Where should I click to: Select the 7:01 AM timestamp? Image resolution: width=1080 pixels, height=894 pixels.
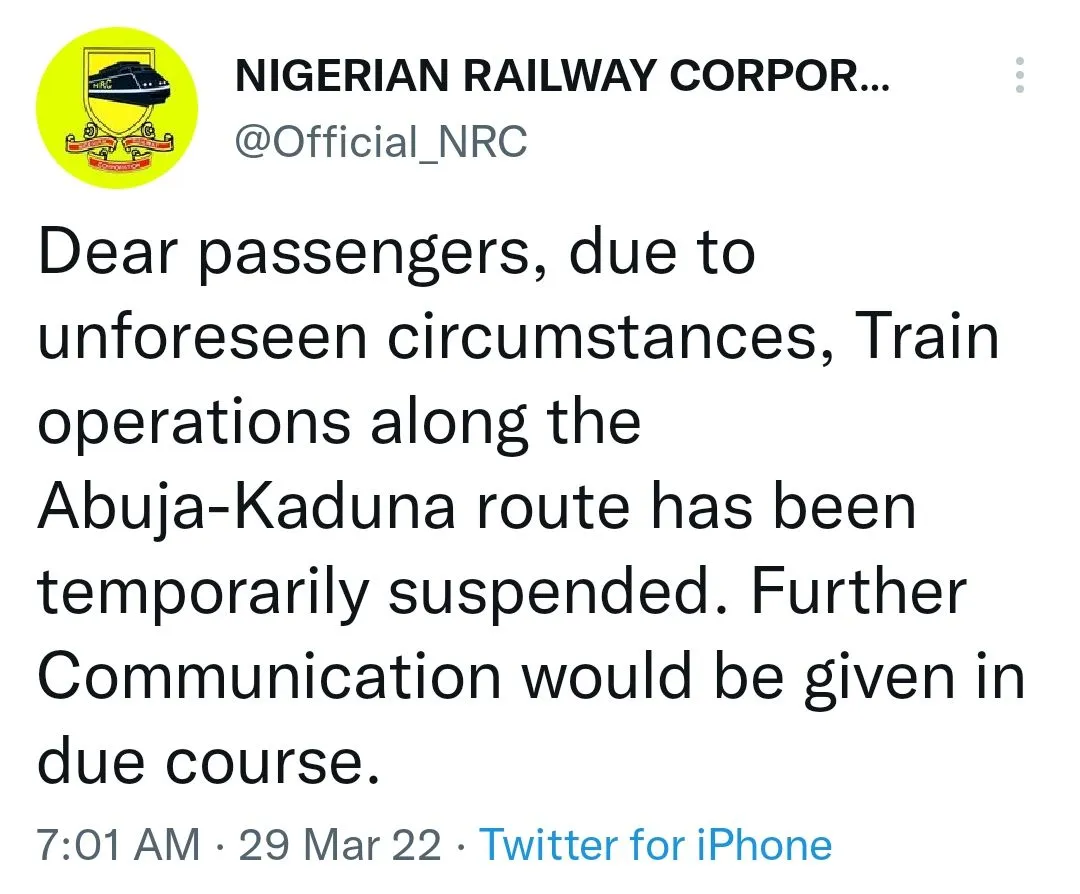[118, 844]
